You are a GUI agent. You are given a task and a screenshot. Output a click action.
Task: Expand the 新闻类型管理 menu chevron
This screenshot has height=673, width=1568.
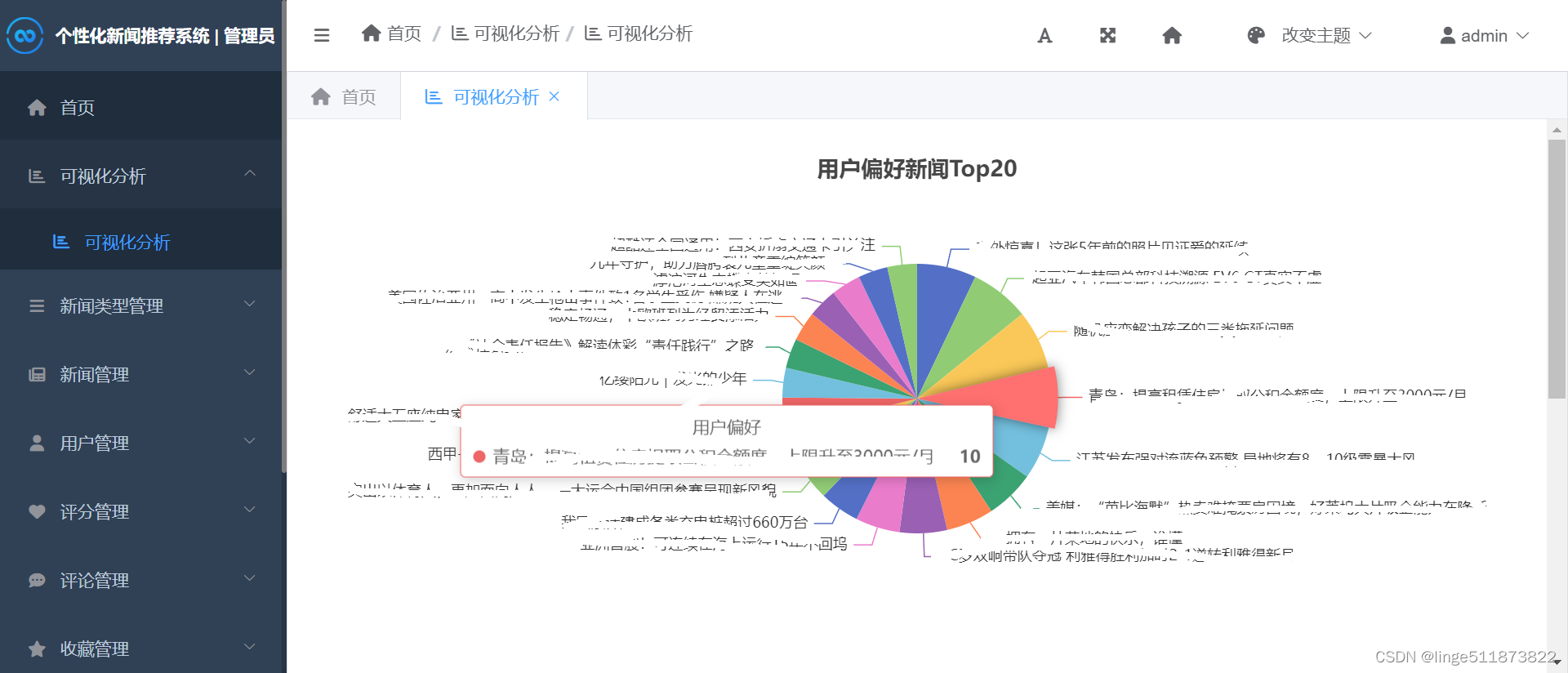click(251, 303)
